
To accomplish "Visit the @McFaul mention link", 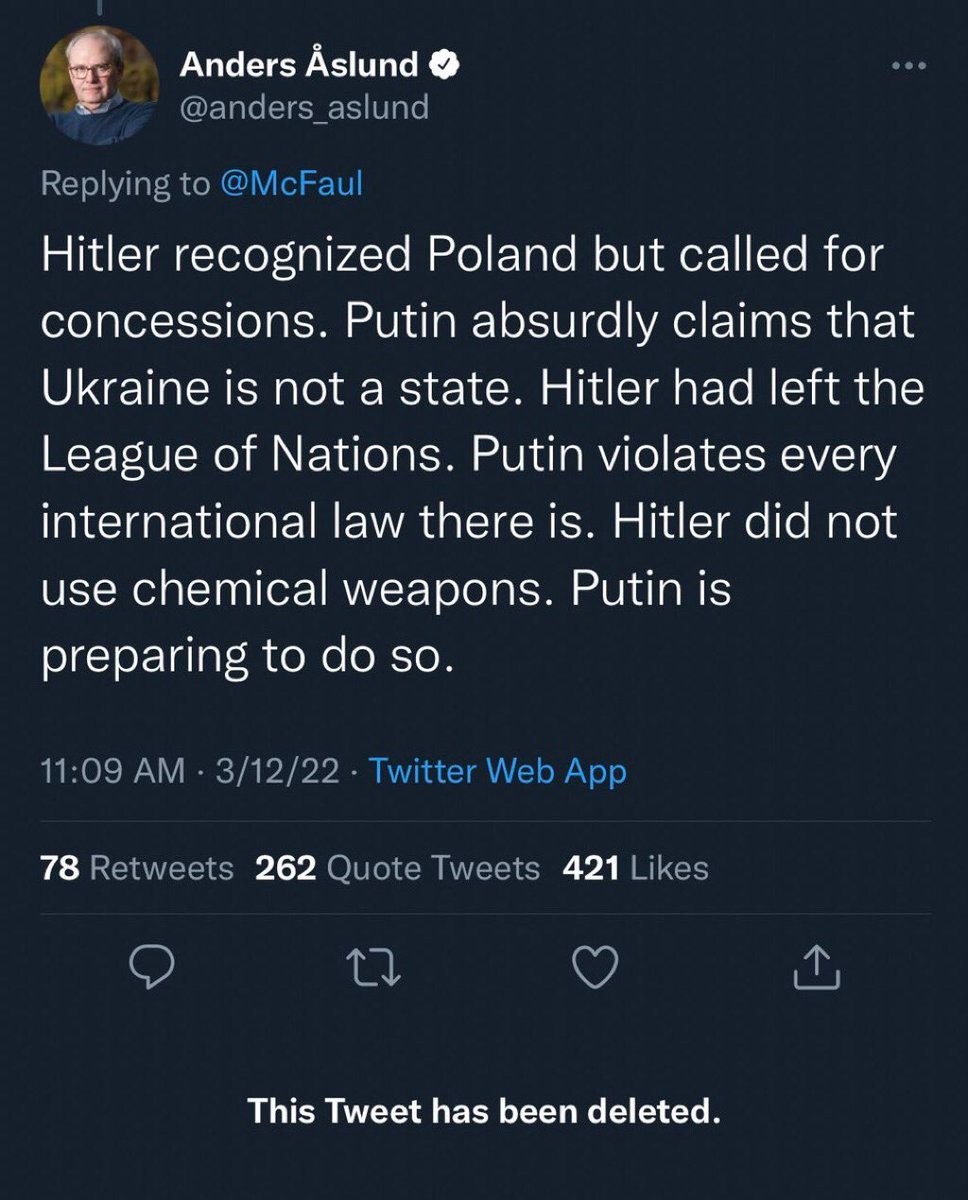I will 289,184.
